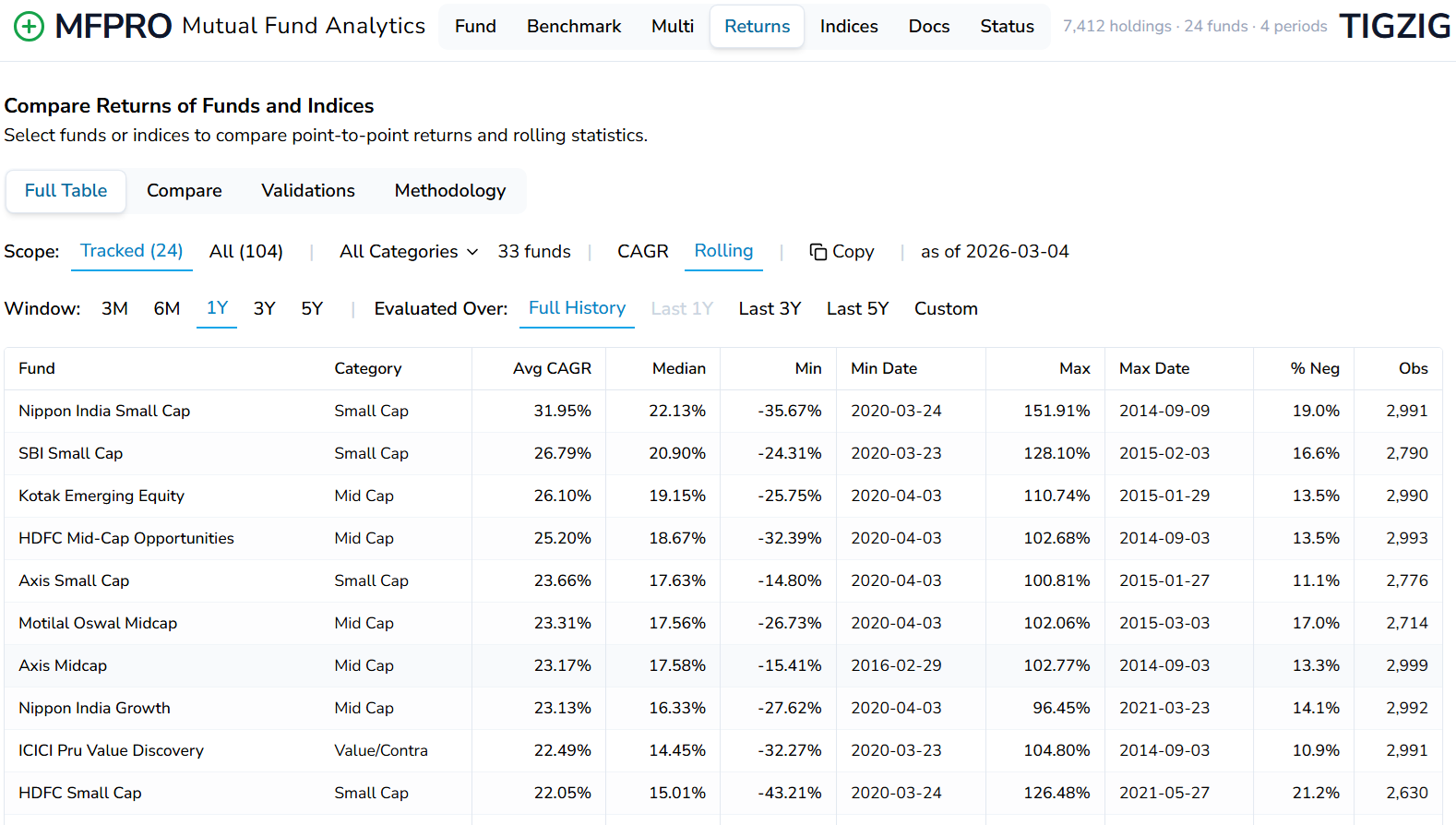Viewport: 1456px width, 825px height.
Task: Open the Validations sub-tab
Action: pyautogui.click(x=308, y=191)
